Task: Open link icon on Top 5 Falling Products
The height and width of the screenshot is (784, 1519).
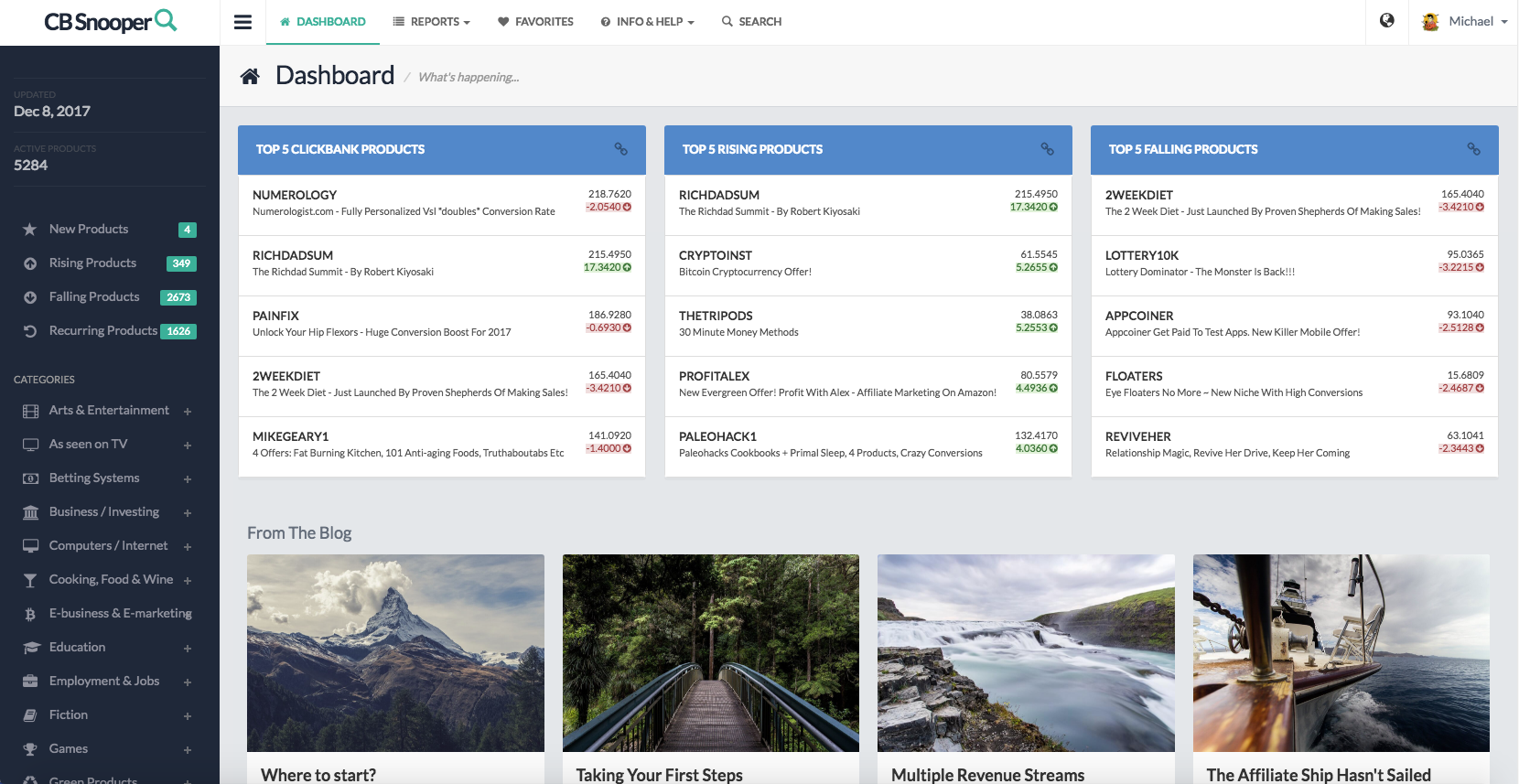Action: pos(1474,149)
